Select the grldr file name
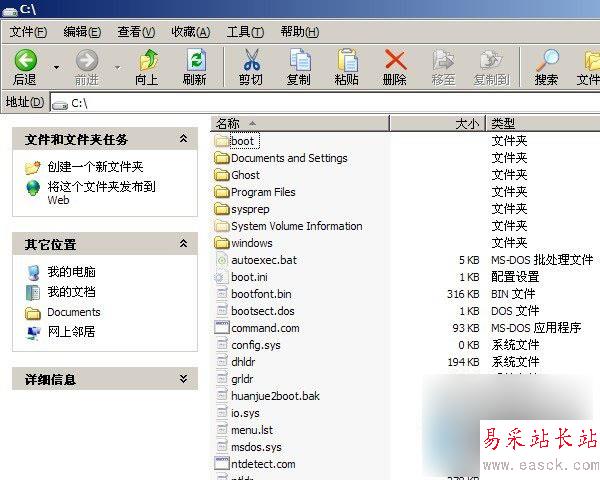600x480 pixels. pyautogui.click(x=242, y=379)
